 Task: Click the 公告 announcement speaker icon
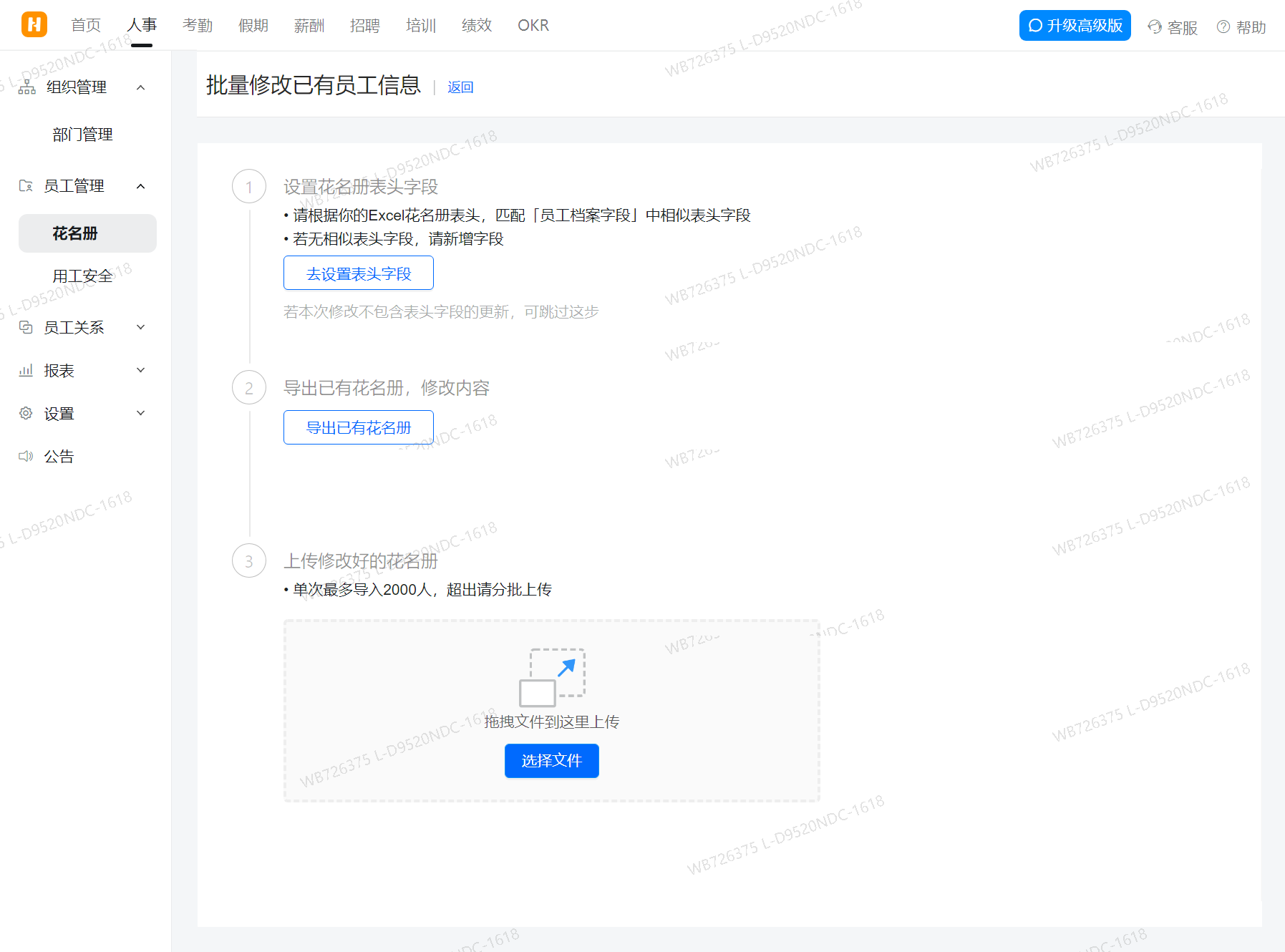pos(26,456)
